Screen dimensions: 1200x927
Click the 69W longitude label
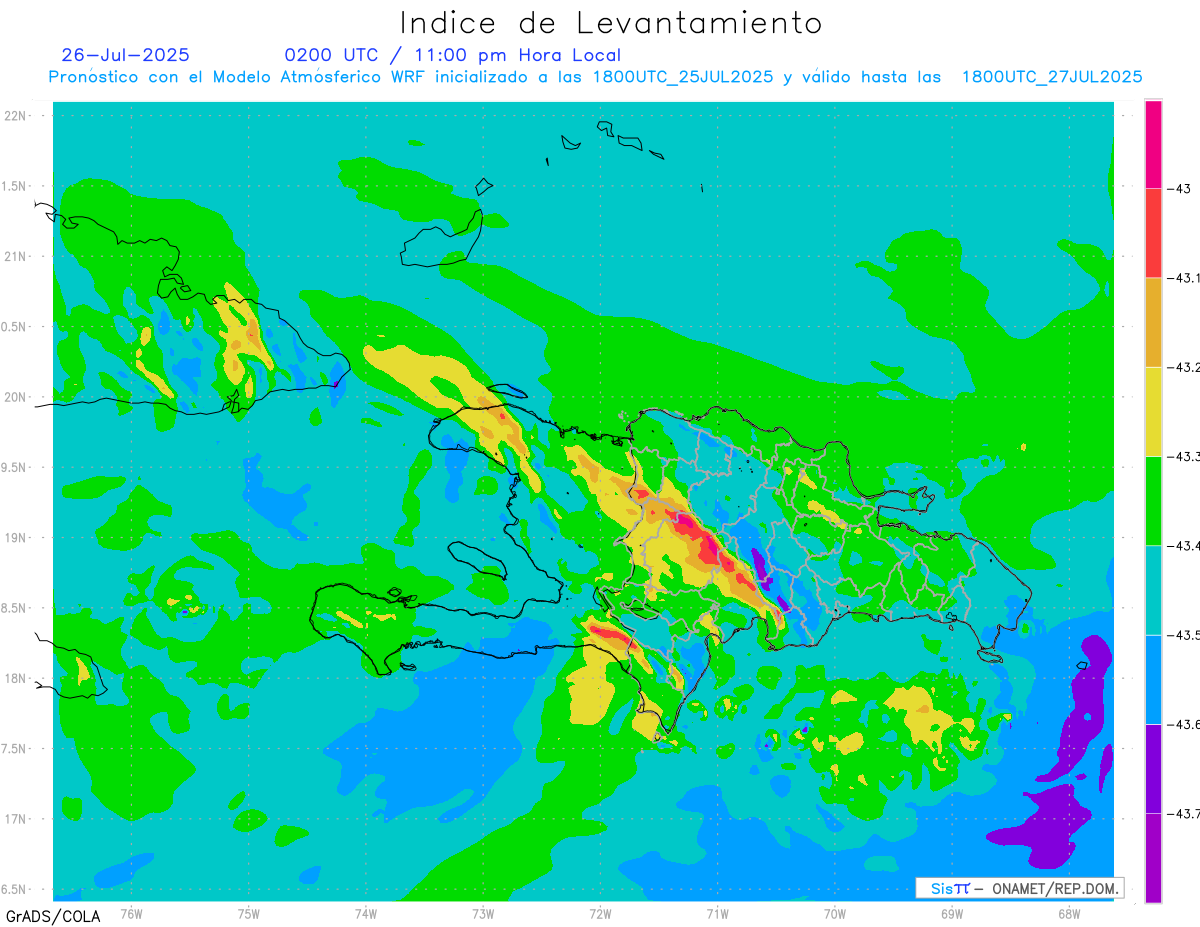pos(952,913)
